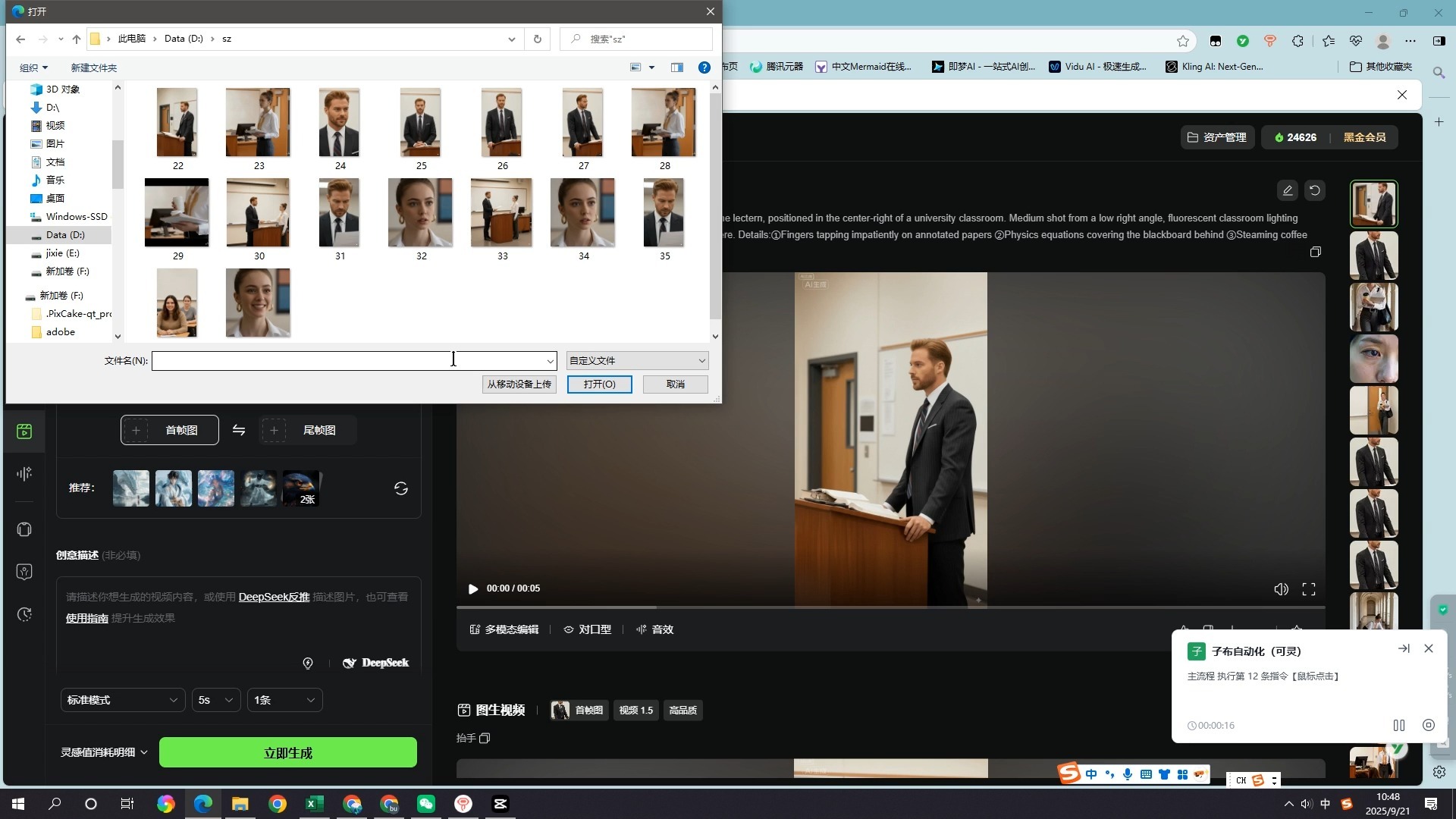Open the 使用指南 link
The width and height of the screenshot is (1456, 819).
[x=87, y=618]
